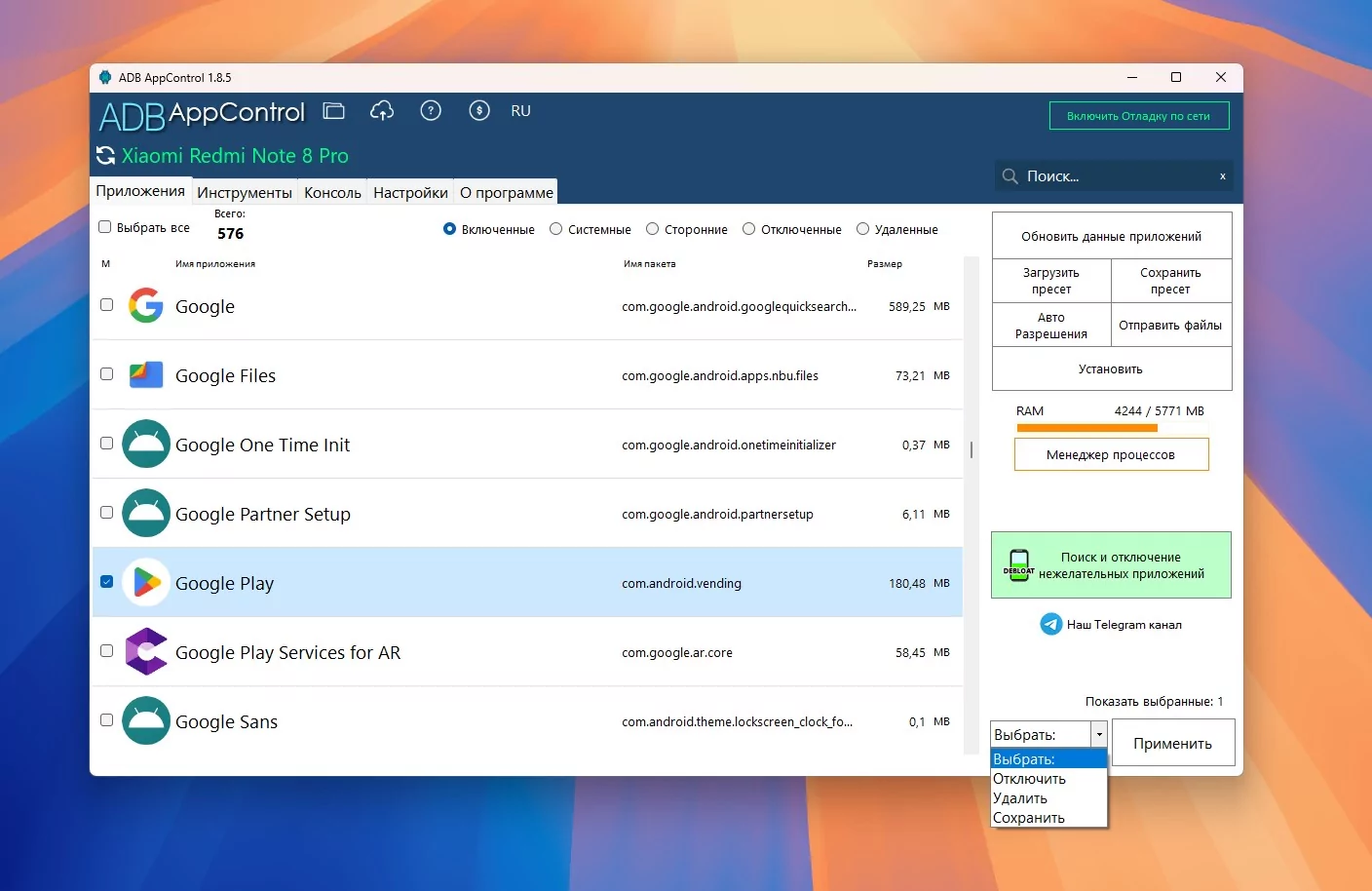Switch to the 'Настройки' tab
Image resolution: width=1372 pixels, height=891 pixels.
[410, 193]
